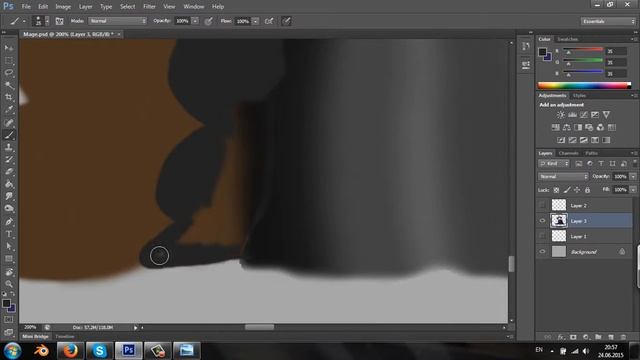Select the Magic Wand tool

coord(9,85)
